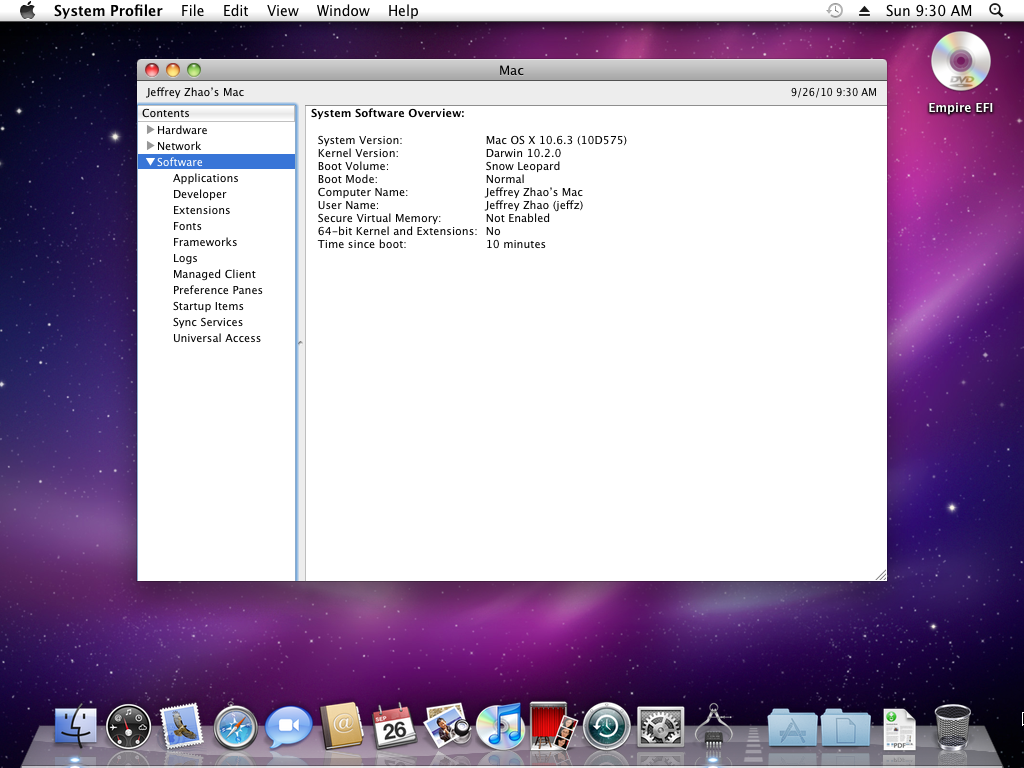Open the Documents folder stack in the Dock
Image resolution: width=1024 pixels, height=768 pixels.
pos(845,727)
